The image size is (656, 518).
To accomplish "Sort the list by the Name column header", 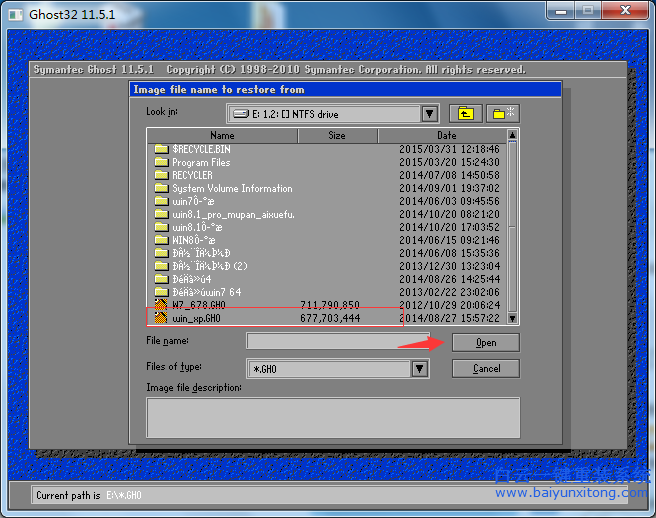I will tap(222, 136).
